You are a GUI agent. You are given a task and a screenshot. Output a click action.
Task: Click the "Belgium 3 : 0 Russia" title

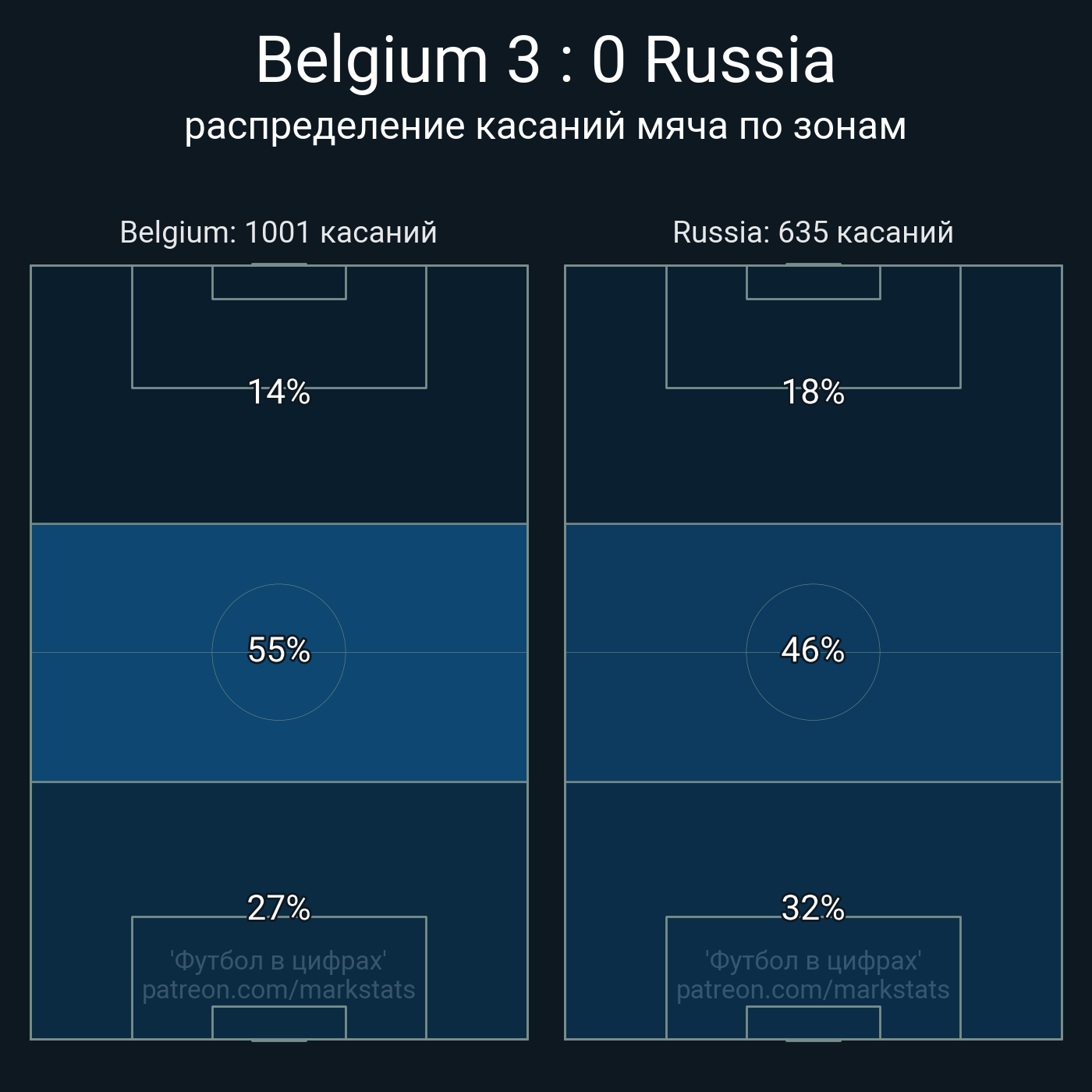click(545, 60)
